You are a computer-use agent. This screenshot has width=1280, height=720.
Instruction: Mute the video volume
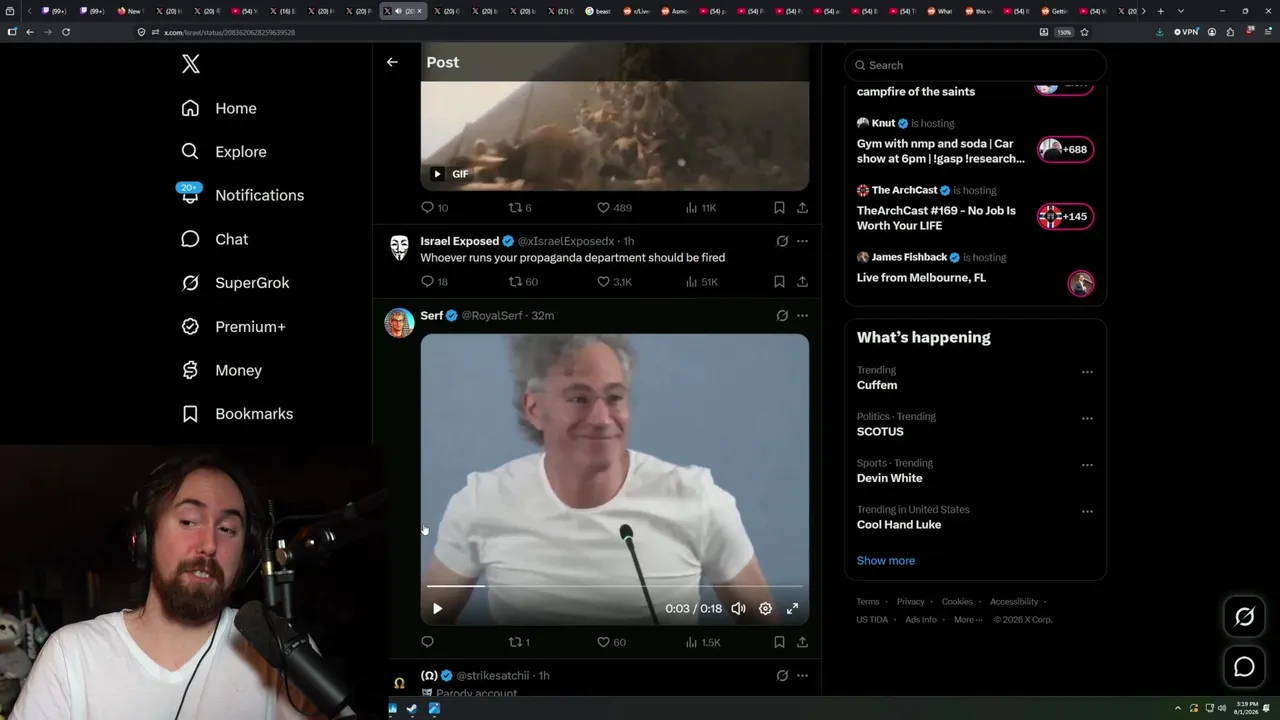[738, 608]
